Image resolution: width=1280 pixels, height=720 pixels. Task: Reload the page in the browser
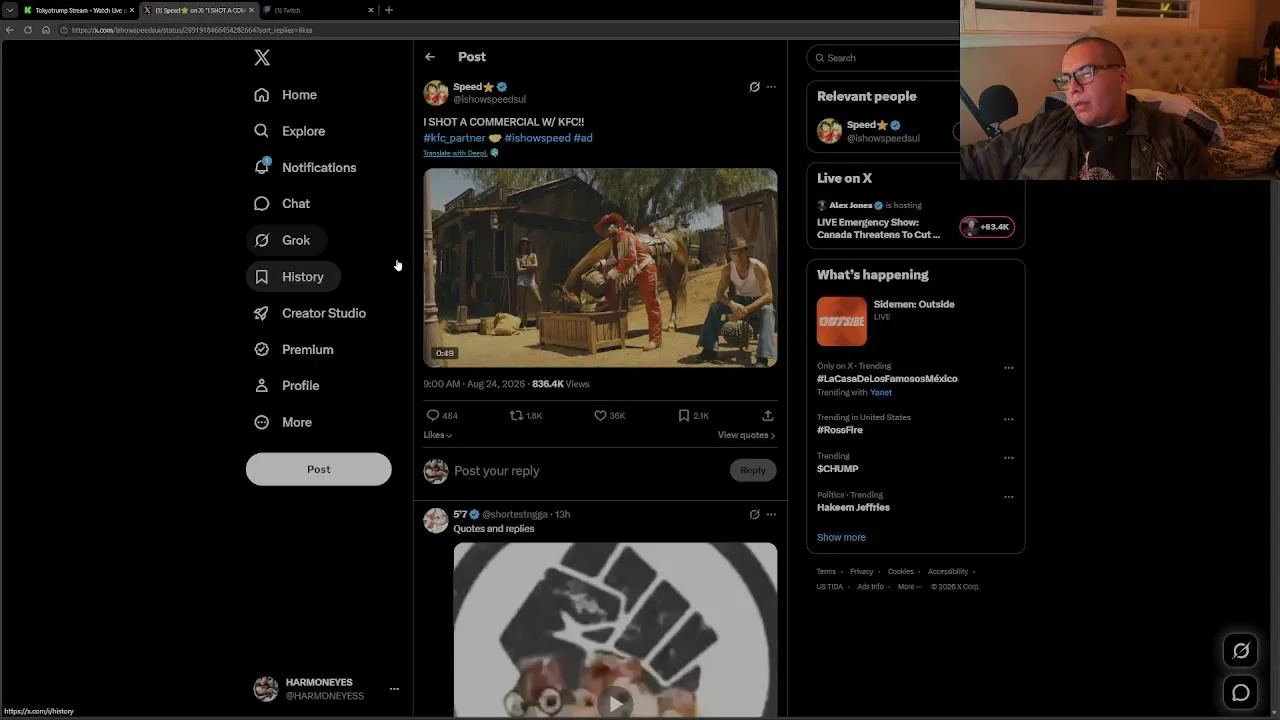point(28,30)
